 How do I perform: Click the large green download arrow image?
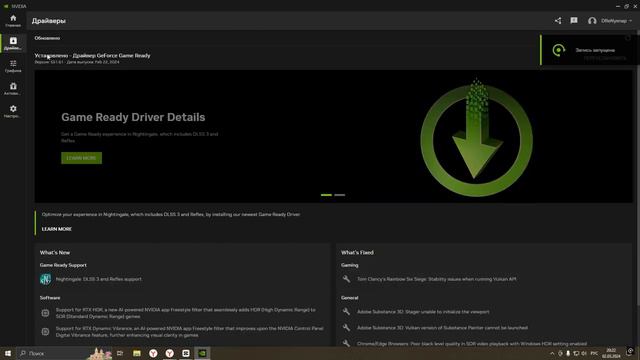(476, 138)
